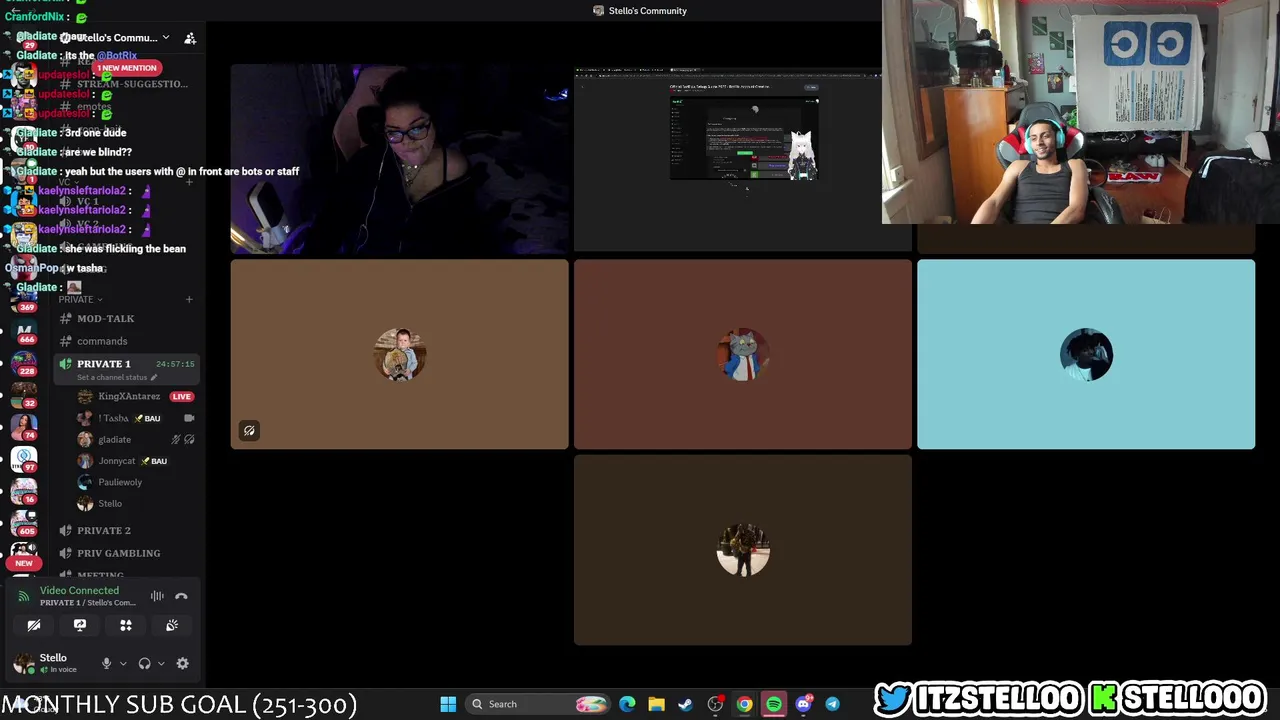
Task: Open the soundboard button
Action: coord(172,625)
